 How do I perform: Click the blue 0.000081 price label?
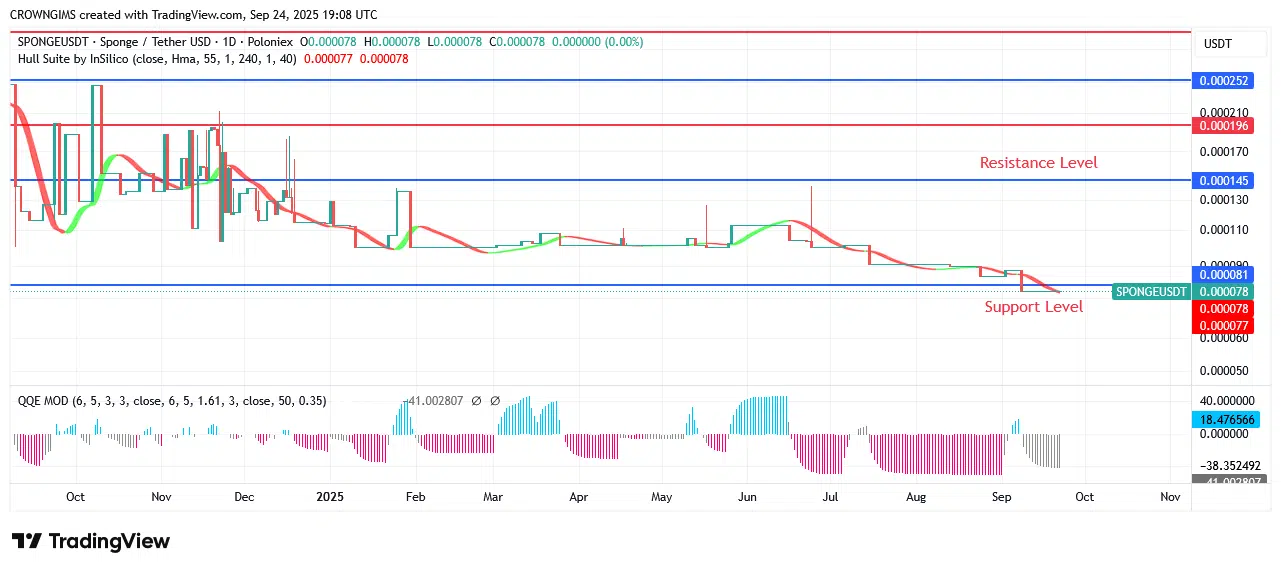(1225, 274)
